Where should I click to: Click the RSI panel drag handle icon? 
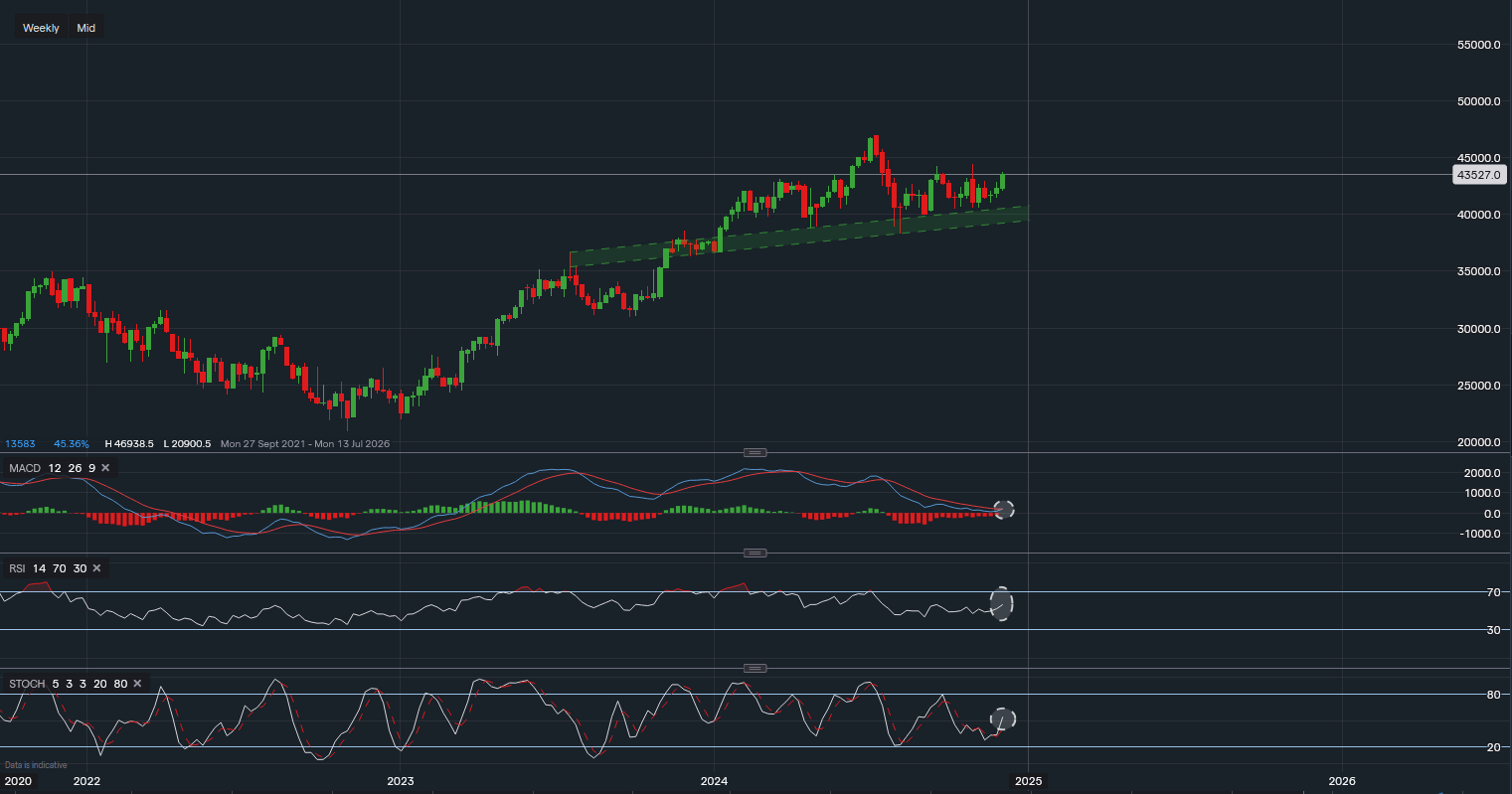click(754, 554)
